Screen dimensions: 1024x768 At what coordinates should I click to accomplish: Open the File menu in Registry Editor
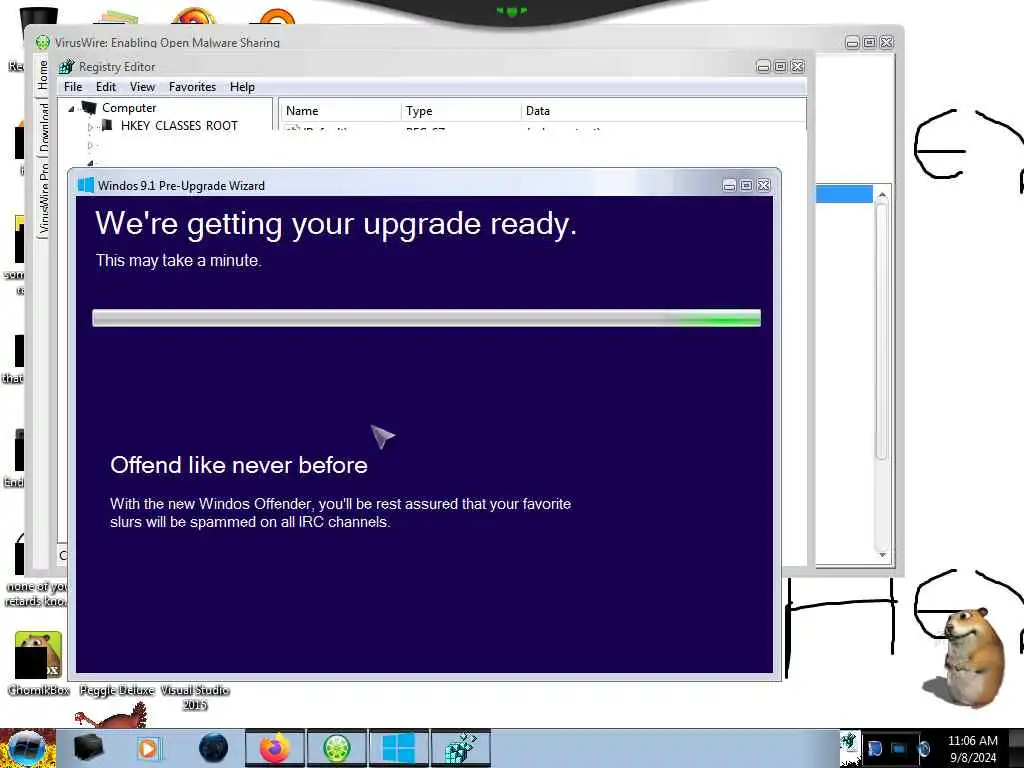(x=73, y=87)
